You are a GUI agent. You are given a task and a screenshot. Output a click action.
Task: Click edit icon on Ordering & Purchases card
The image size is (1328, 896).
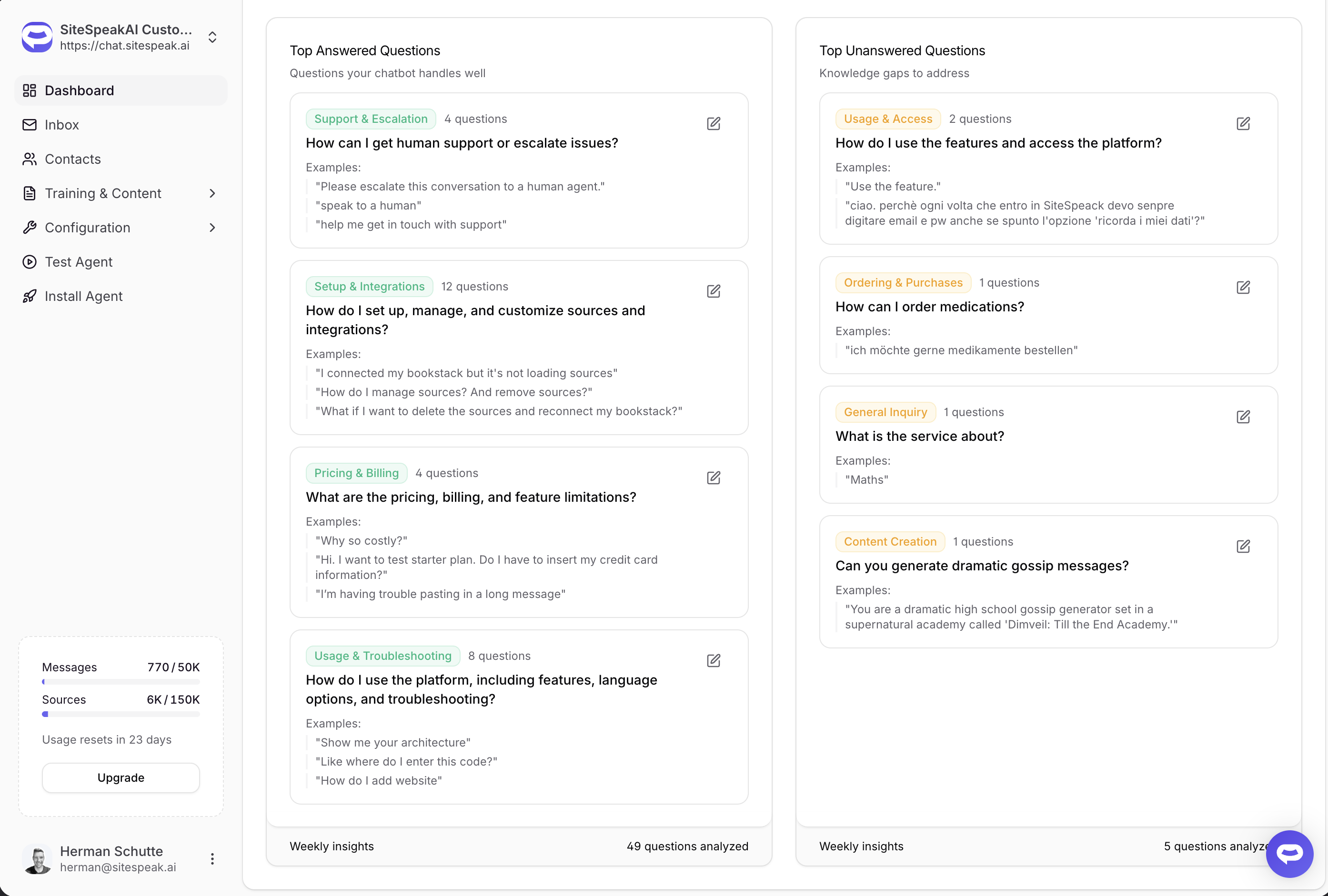[1243, 287]
